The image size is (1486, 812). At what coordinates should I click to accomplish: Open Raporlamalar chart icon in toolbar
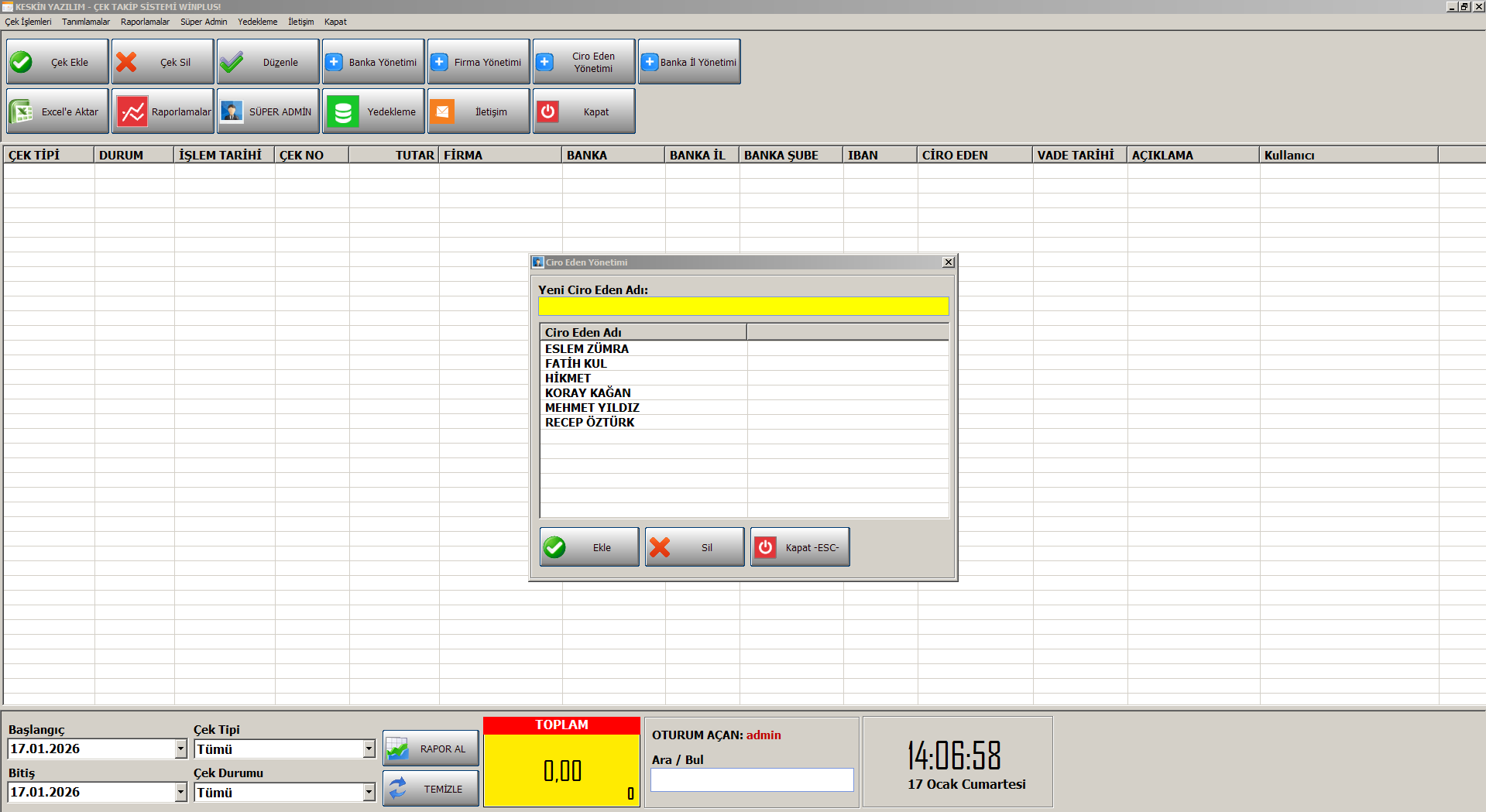[x=132, y=111]
